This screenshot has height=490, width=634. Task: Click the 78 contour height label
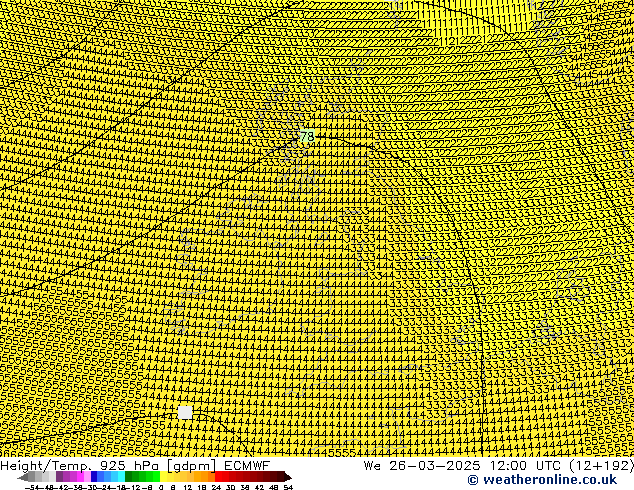coord(307,136)
